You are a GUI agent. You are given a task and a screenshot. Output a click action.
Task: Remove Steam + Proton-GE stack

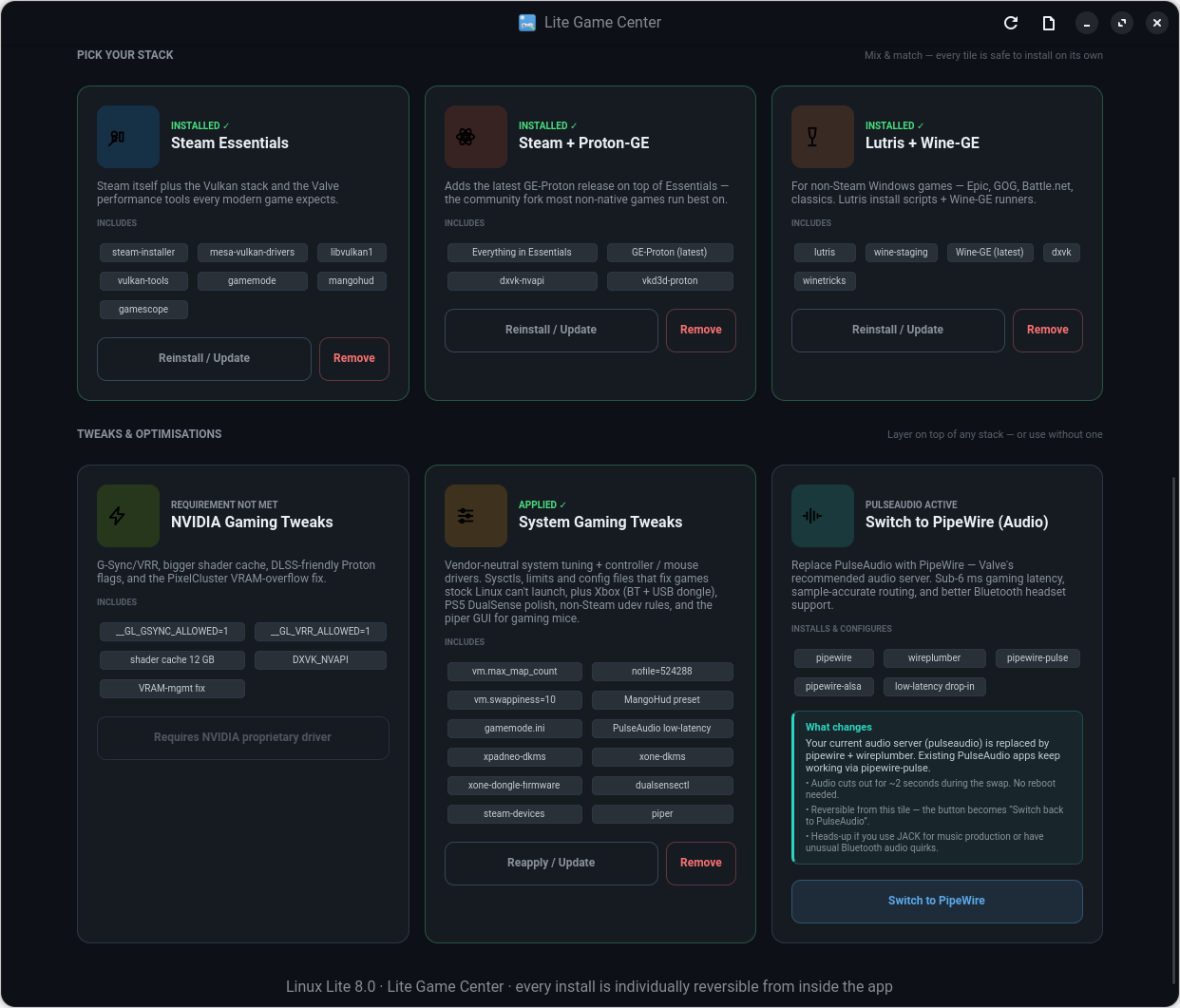click(x=701, y=331)
